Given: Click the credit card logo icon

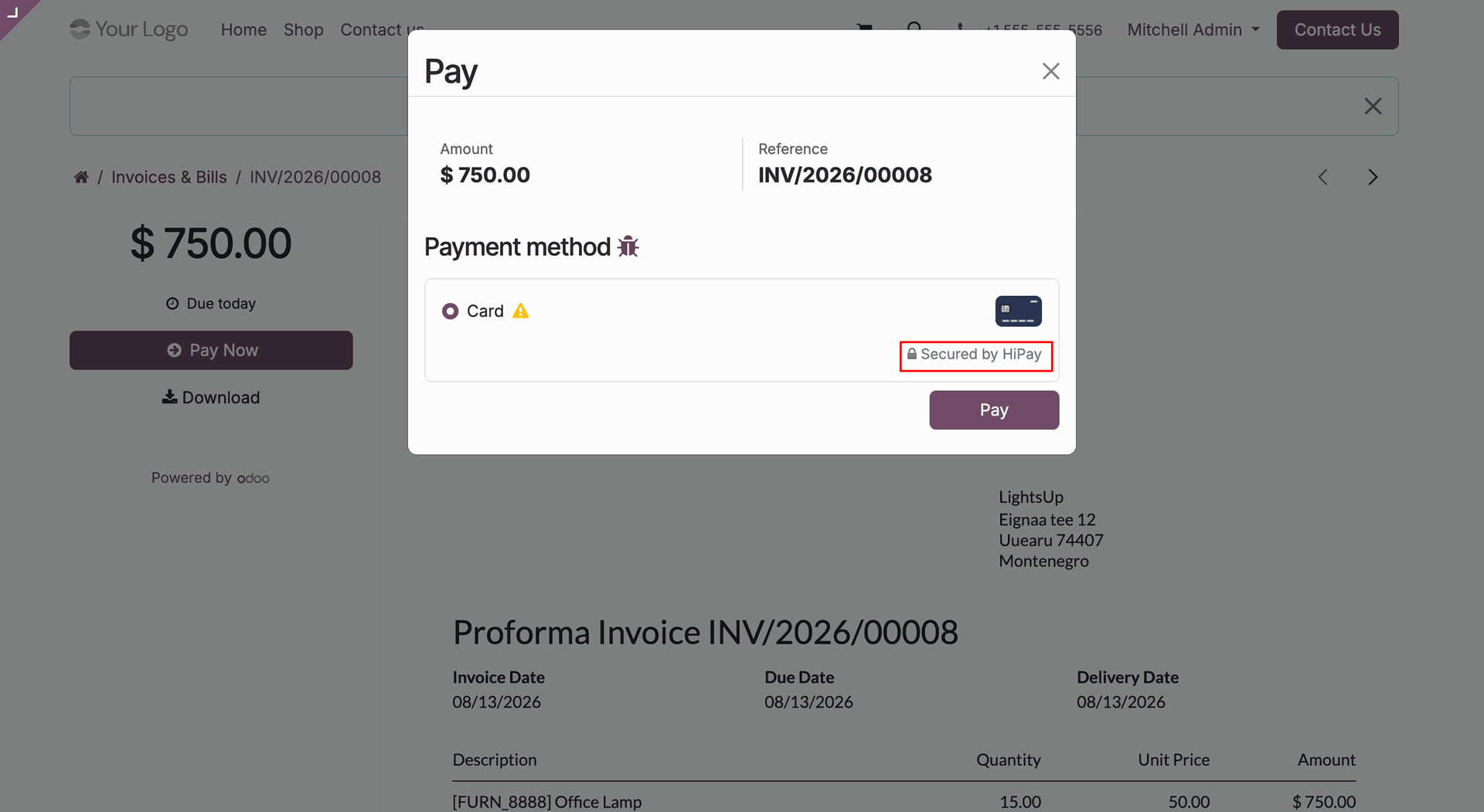Looking at the screenshot, I should pos(1018,311).
